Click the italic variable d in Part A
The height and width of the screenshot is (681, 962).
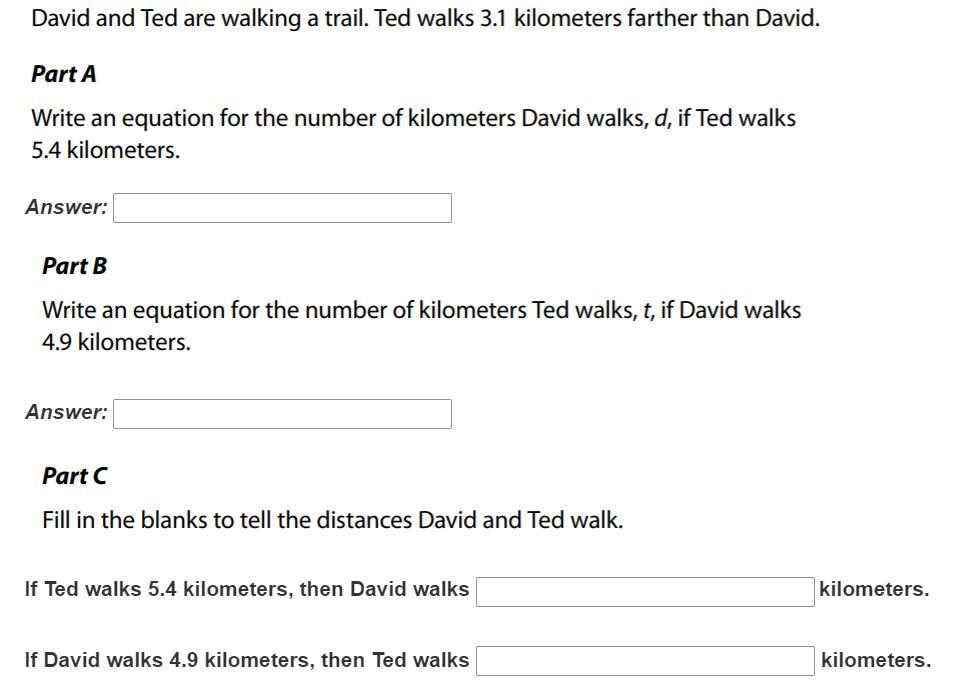(661, 118)
